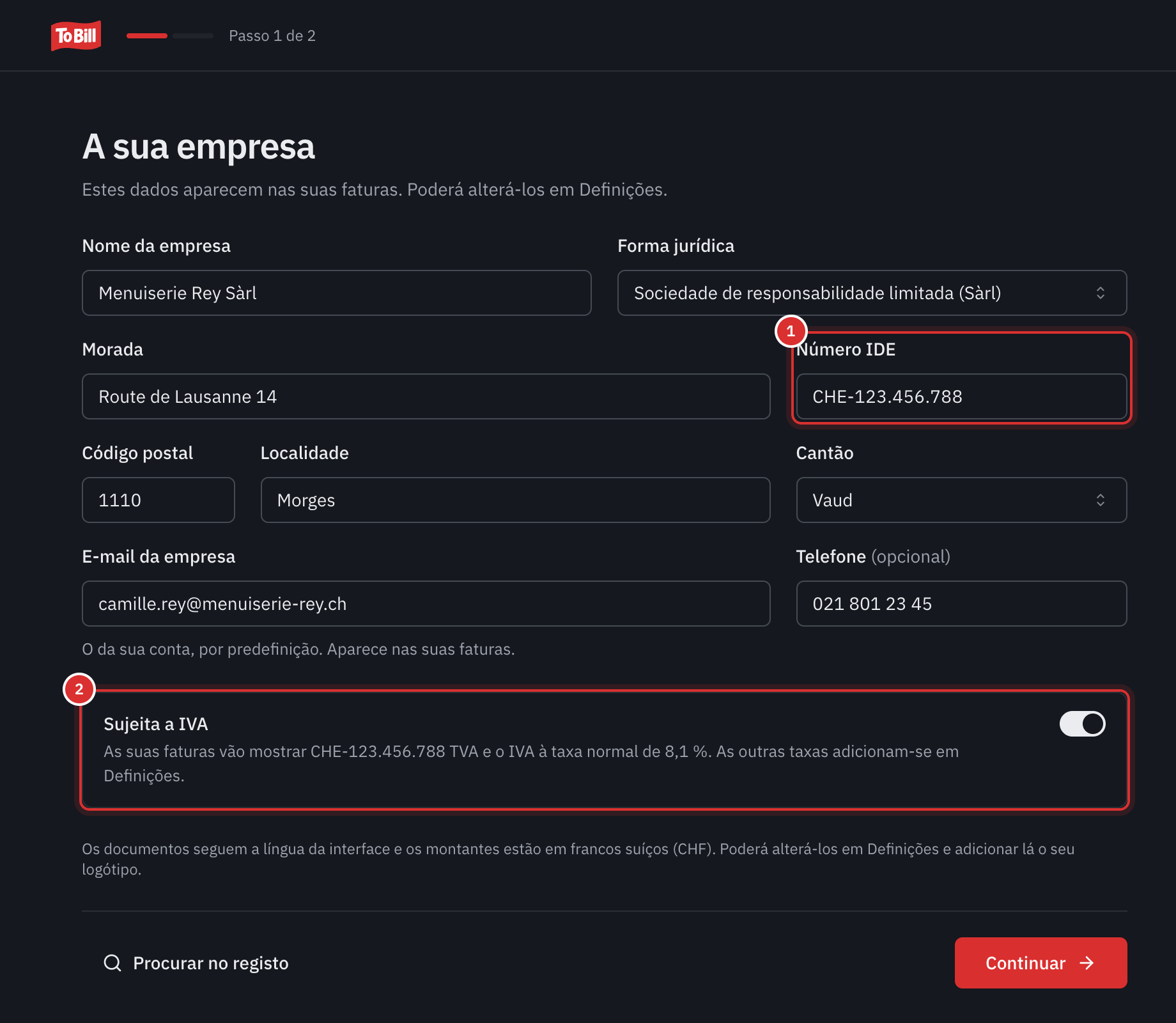Click the annotation badge number 1
This screenshot has width=1176, height=1023.
[791, 331]
